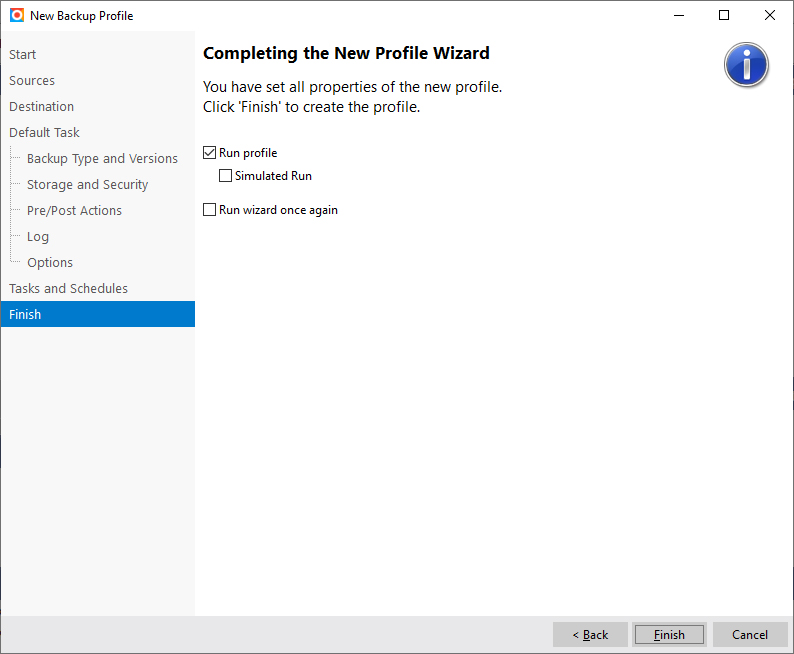
Task: Cancel the new profile wizard
Action: [750, 635]
